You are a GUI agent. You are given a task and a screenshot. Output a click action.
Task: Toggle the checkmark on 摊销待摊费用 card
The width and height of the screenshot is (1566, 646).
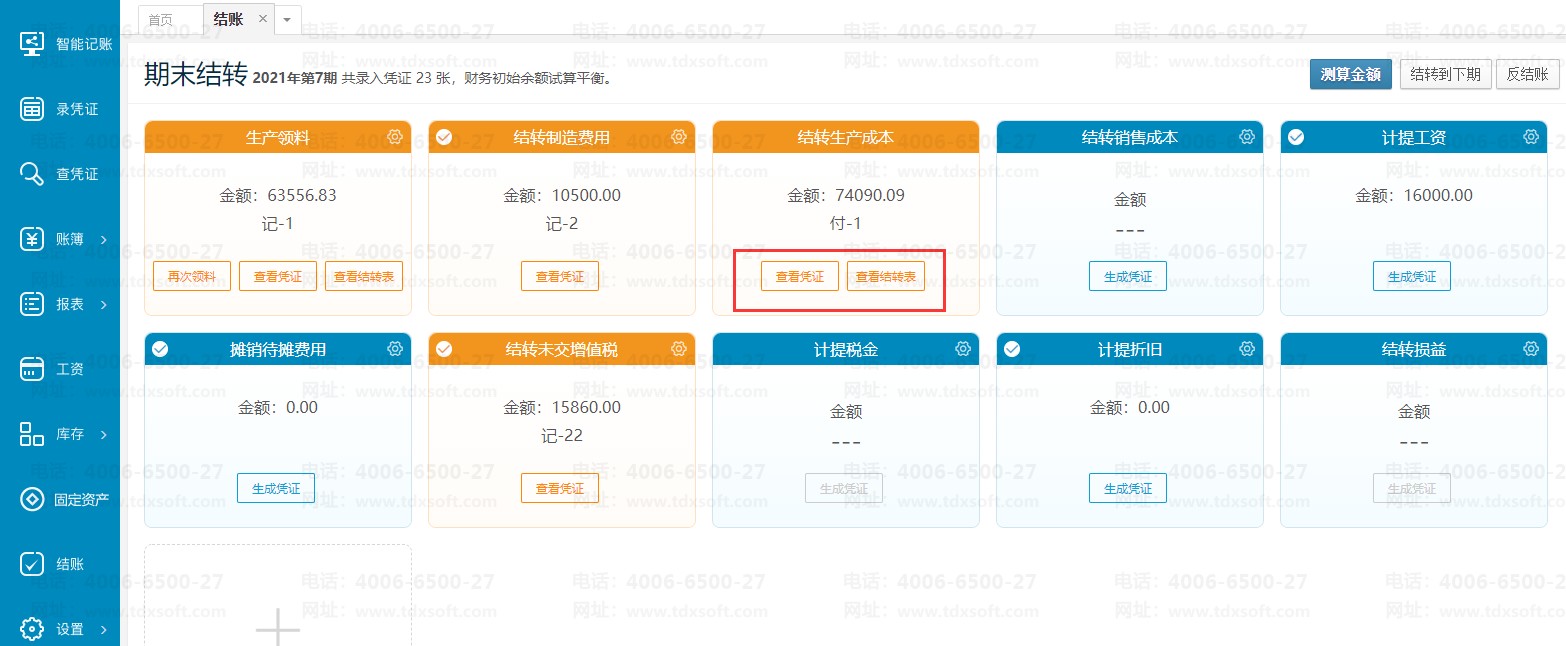(x=160, y=349)
